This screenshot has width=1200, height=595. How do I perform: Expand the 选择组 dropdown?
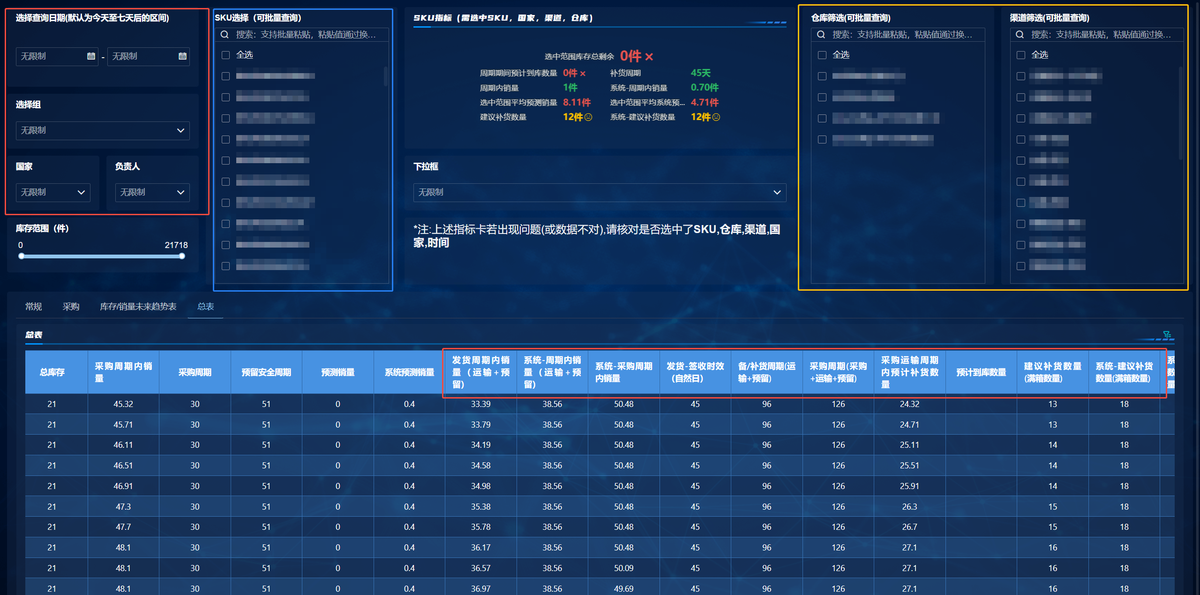(x=103, y=130)
